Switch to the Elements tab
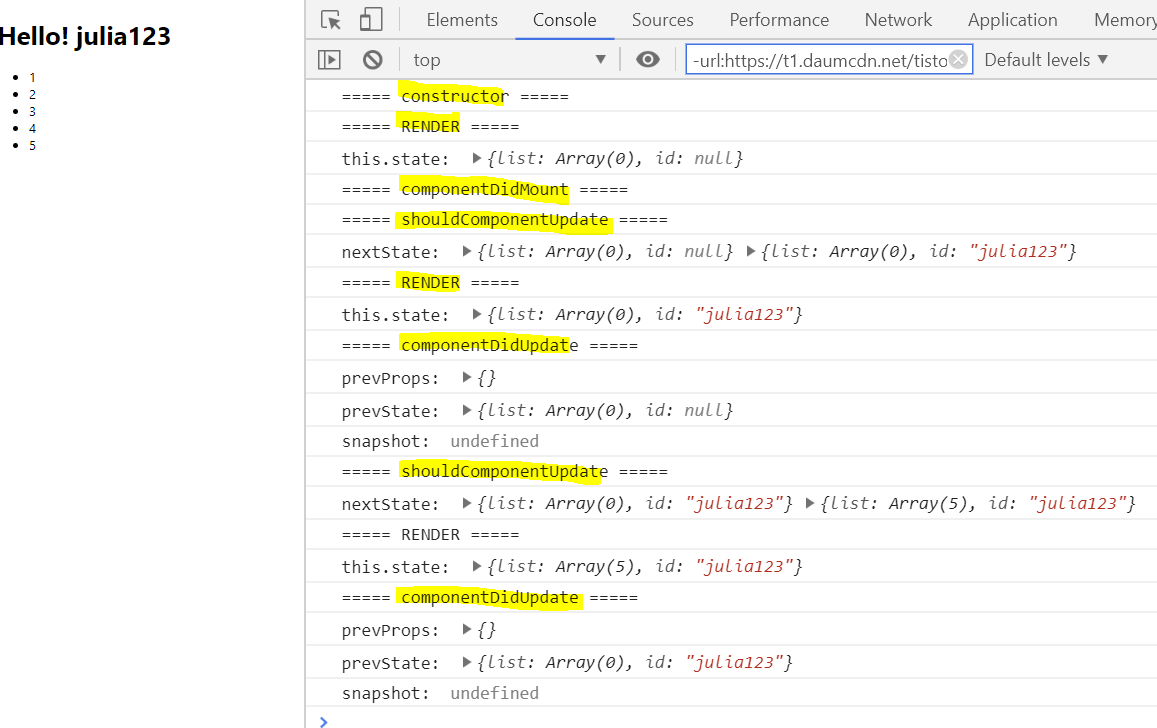The image size is (1157, 728). point(462,20)
